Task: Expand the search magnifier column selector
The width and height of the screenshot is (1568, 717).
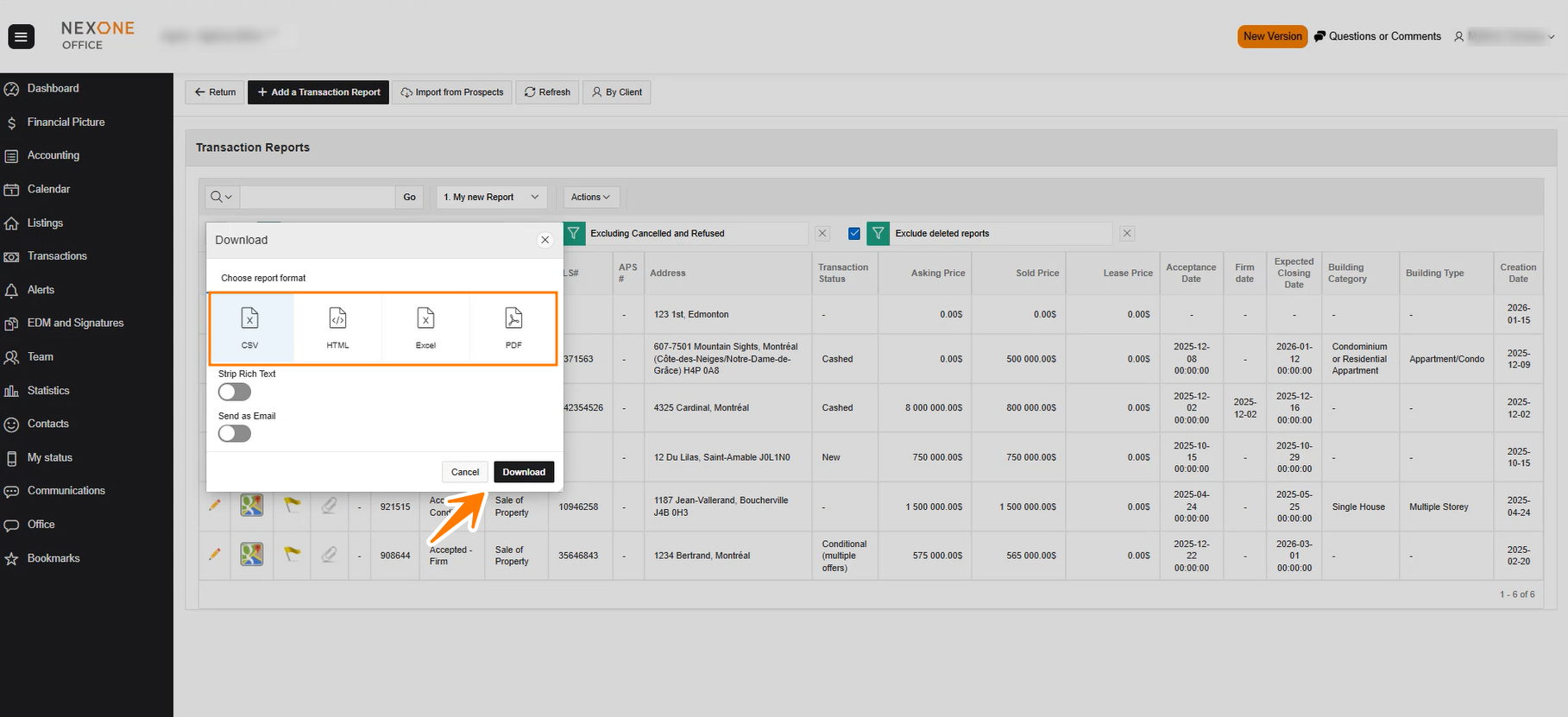Action: coord(222,198)
